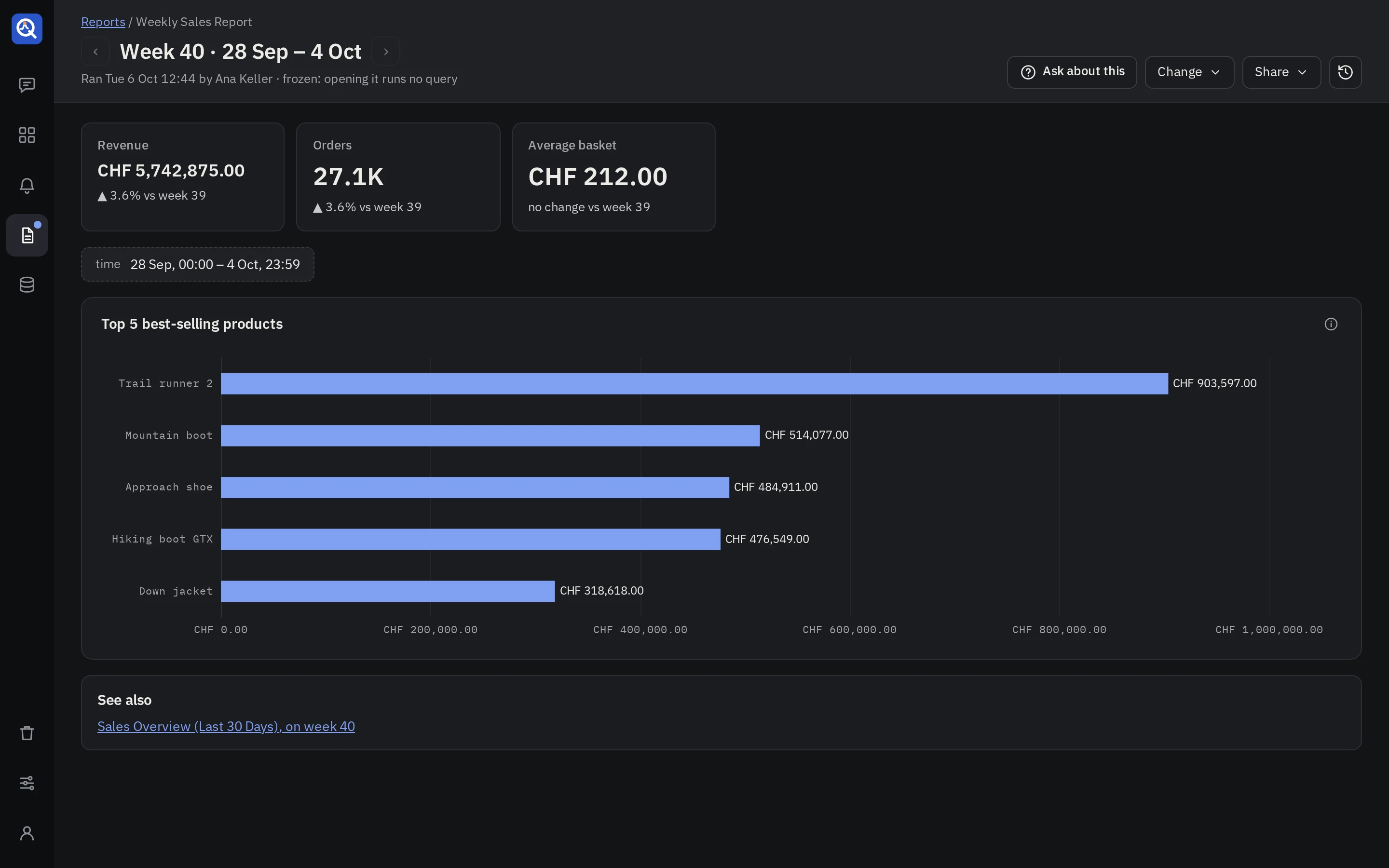Viewport: 1389px width, 868px height.
Task: Show info for Top 5 products chart
Action: tap(1331, 325)
